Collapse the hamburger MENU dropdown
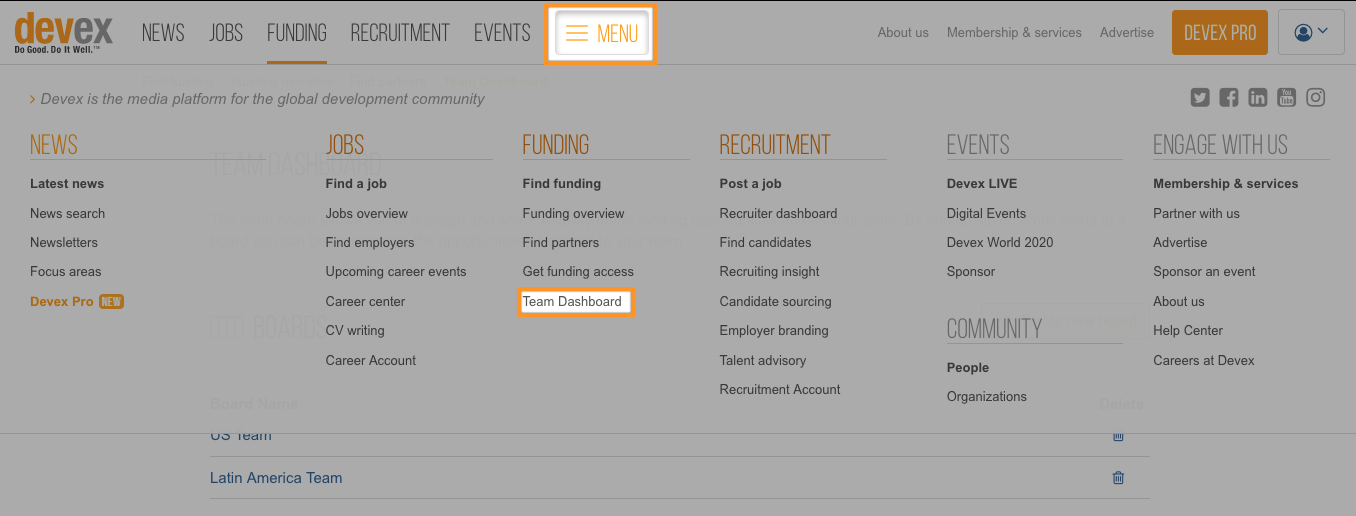The height and width of the screenshot is (516, 1356). point(601,34)
